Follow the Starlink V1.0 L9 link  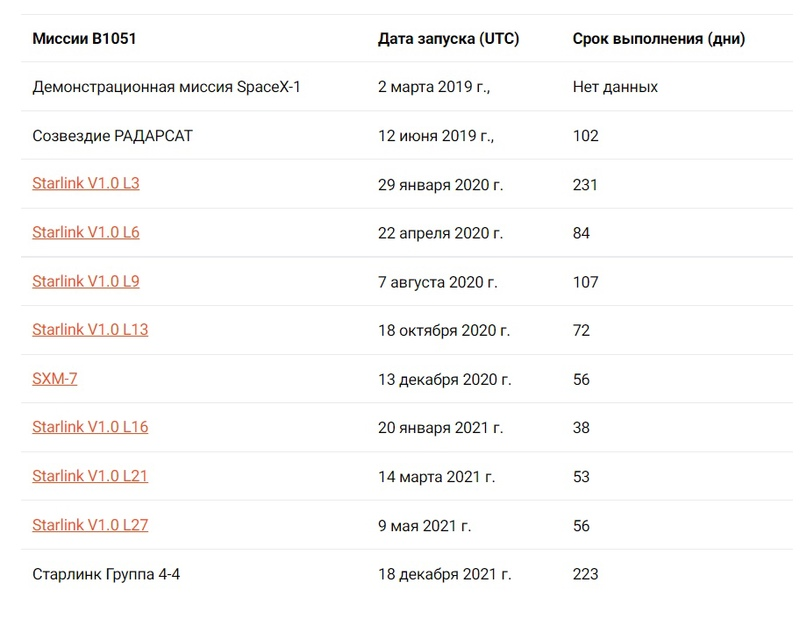point(85,282)
